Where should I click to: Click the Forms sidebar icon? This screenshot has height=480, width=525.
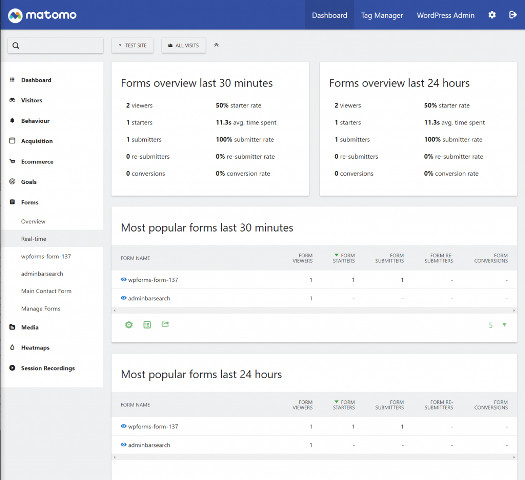[x=12, y=202]
